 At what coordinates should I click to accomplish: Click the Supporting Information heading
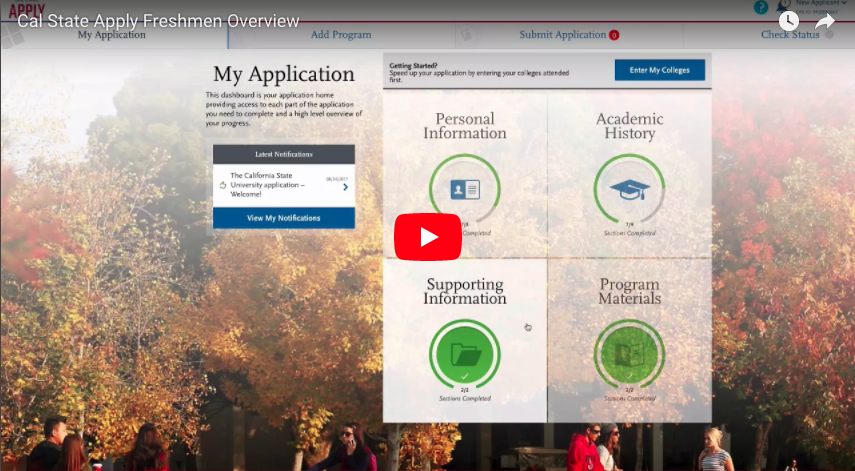tap(465, 291)
